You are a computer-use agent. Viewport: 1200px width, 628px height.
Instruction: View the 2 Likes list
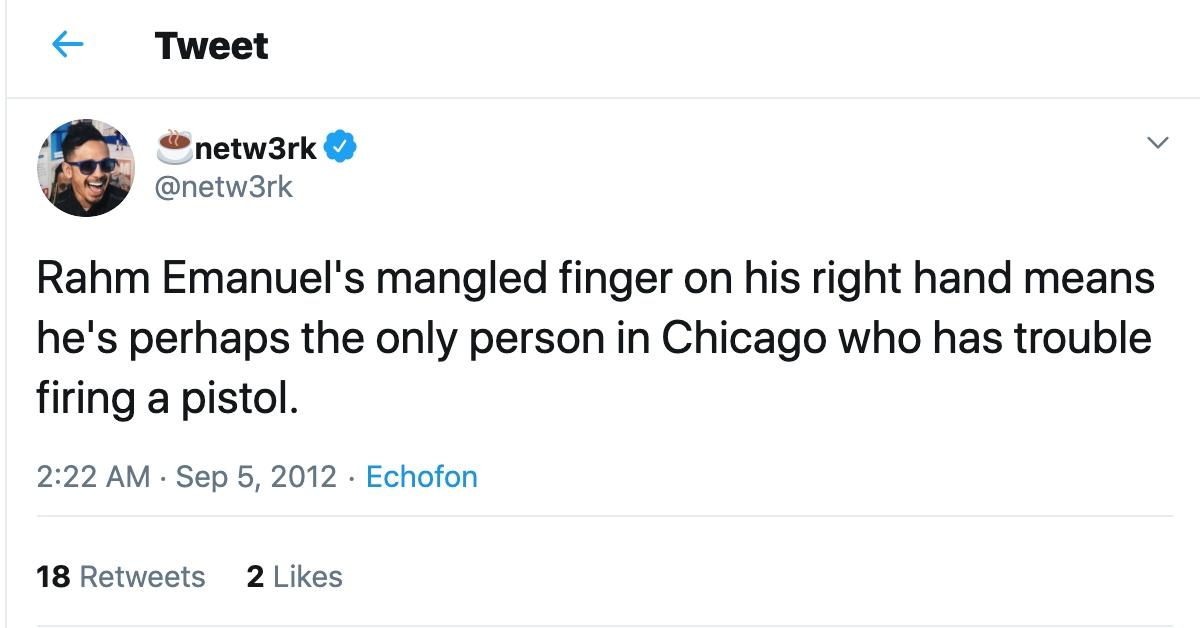(x=292, y=576)
